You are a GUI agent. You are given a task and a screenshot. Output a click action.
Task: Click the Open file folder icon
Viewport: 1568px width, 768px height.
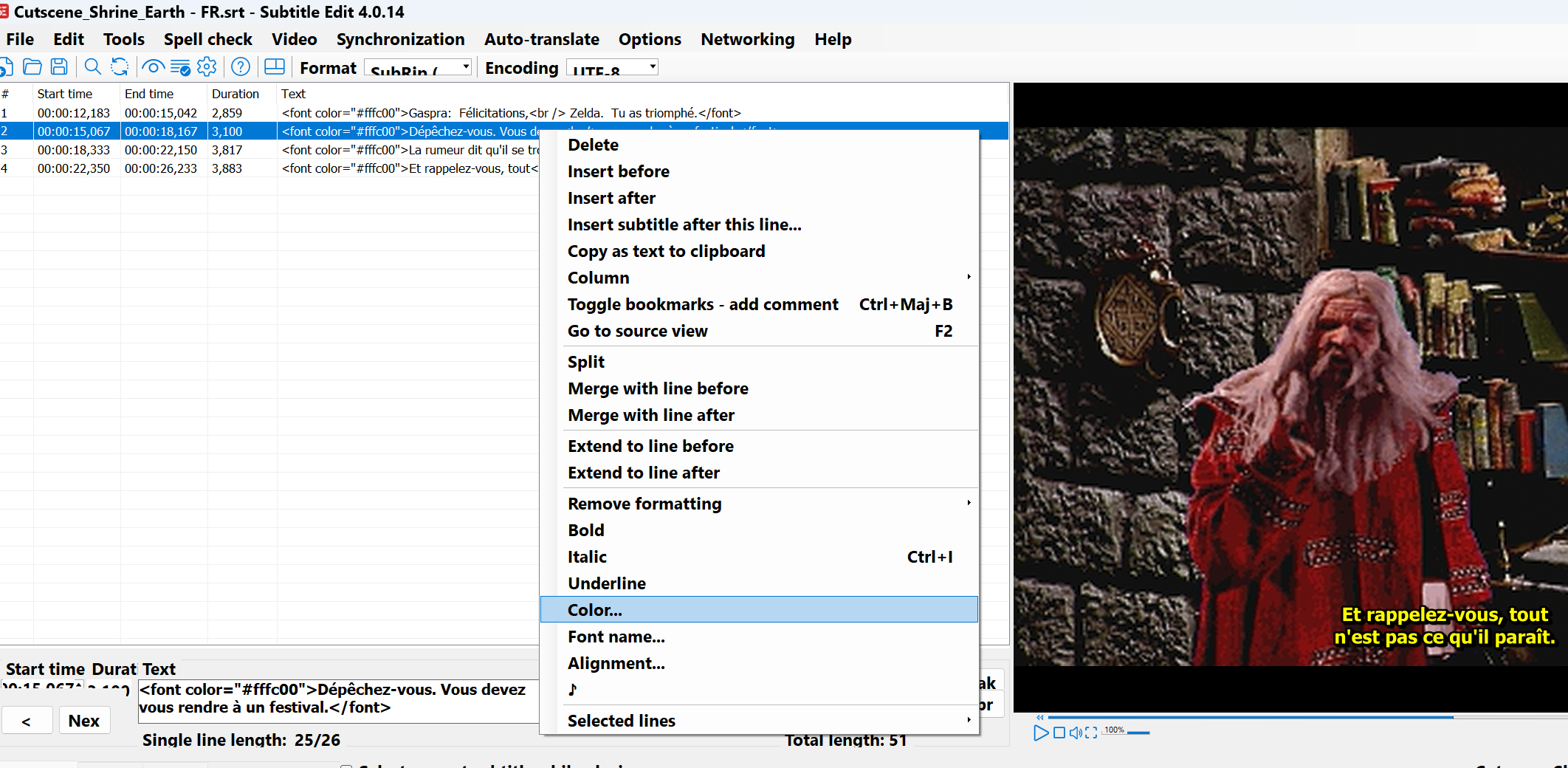pyautogui.click(x=32, y=67)
